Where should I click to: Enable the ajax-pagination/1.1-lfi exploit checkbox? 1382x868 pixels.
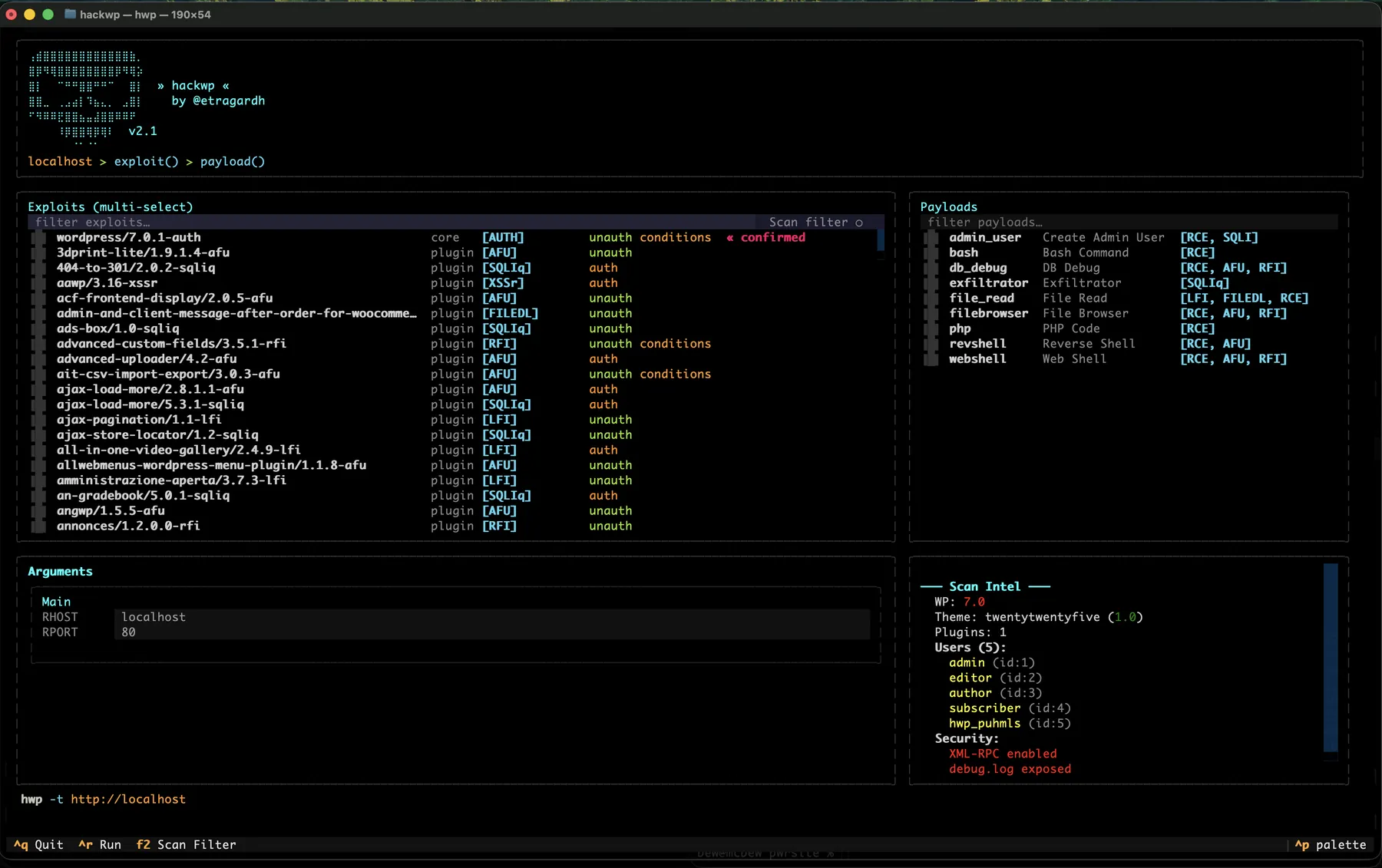coord(39,420)
